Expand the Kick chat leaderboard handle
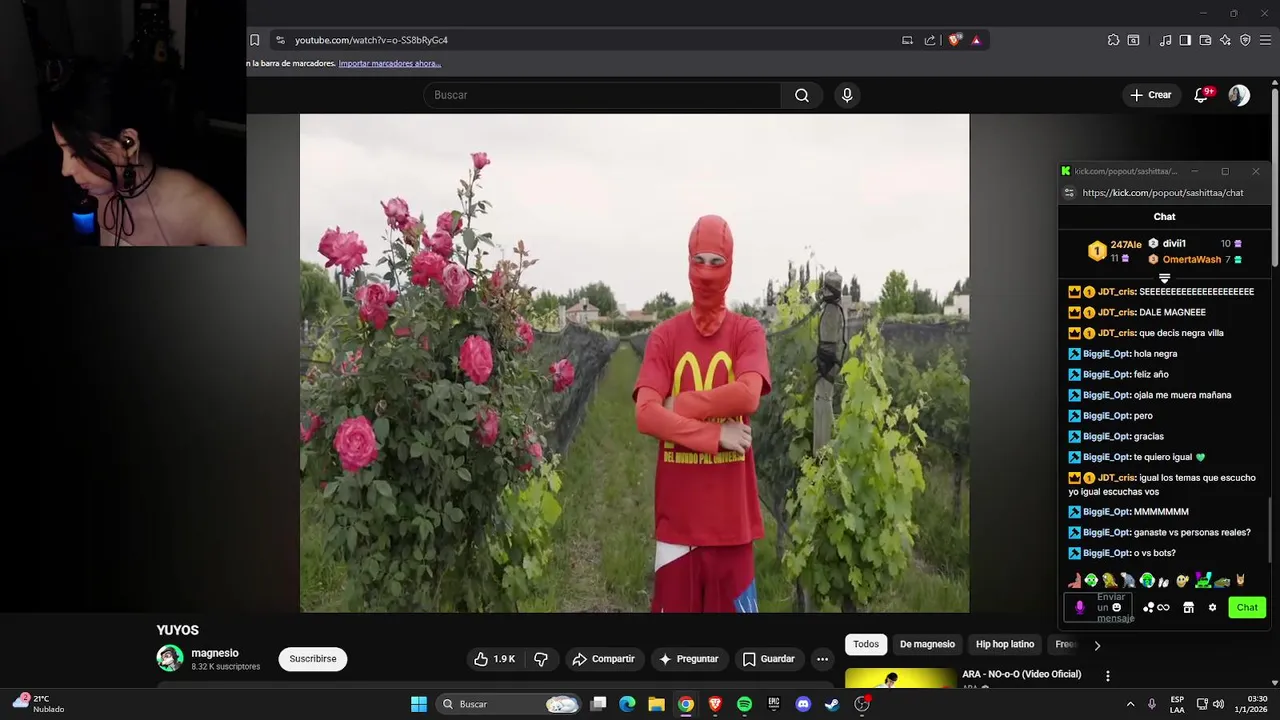Screen dimensions: 1280x720 1164,279
